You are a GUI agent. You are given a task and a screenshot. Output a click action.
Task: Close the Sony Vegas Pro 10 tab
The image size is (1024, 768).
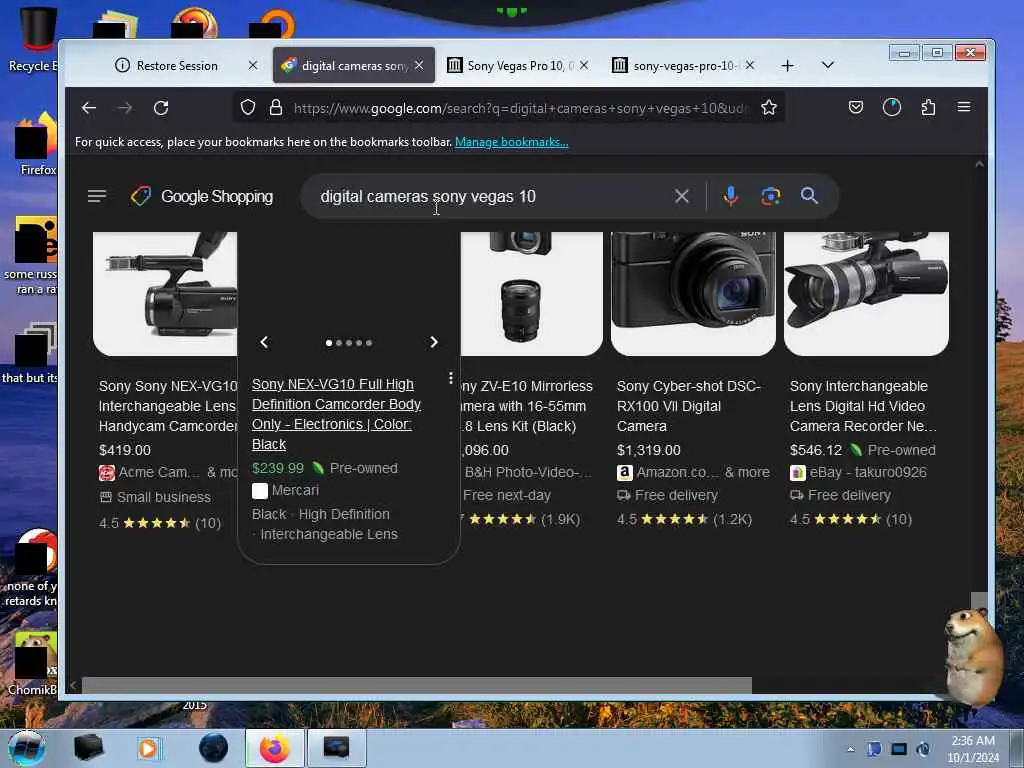click(584, 65)
